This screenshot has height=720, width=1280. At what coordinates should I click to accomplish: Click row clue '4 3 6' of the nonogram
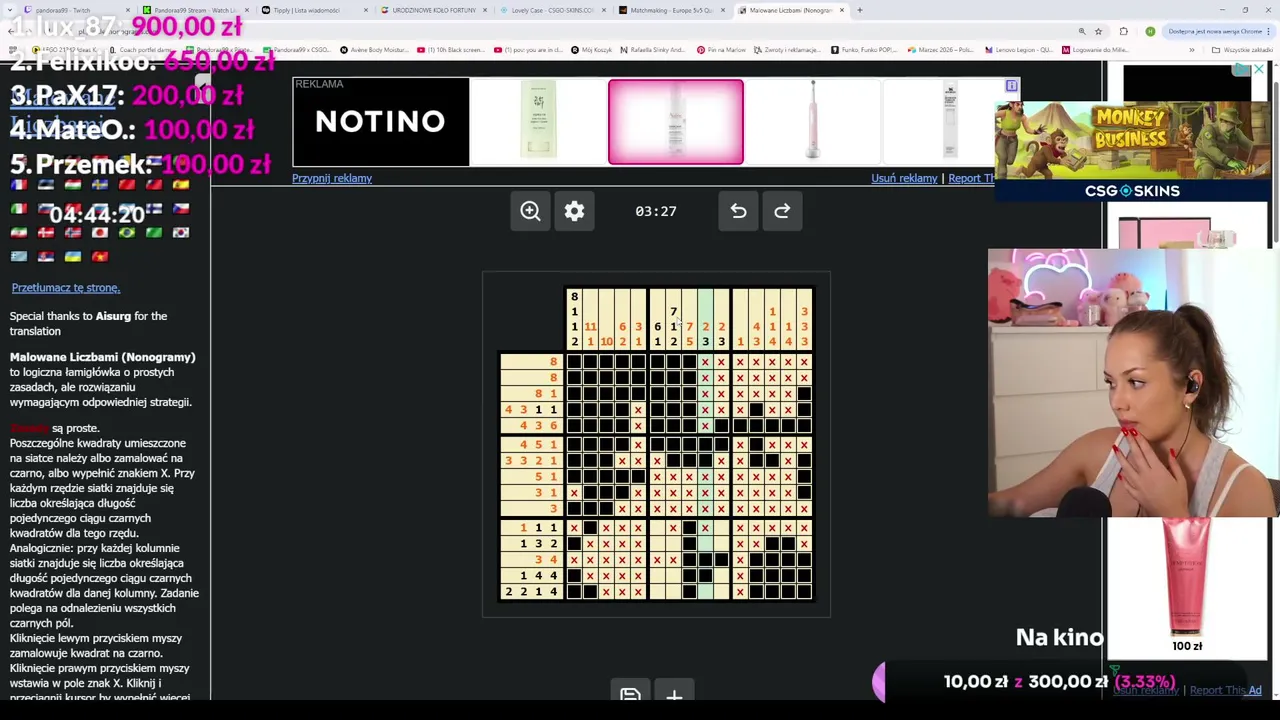(531, 426)
